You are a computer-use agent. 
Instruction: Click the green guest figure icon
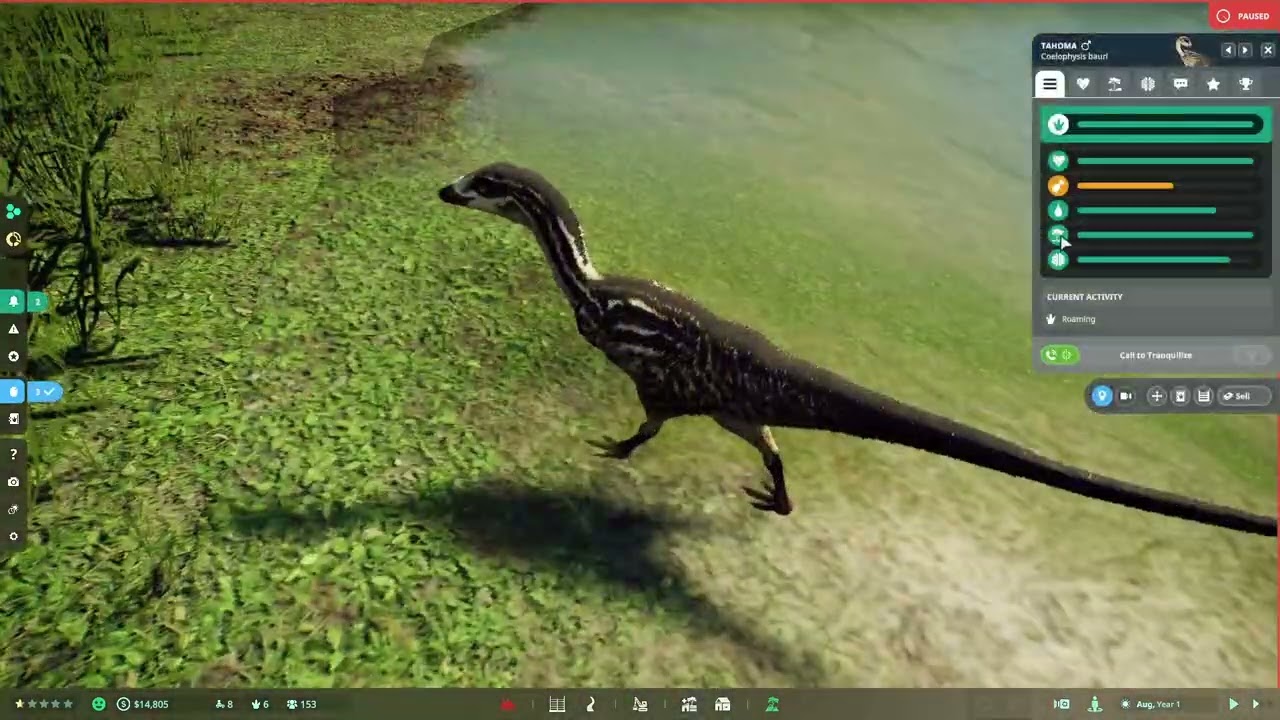pos(1095,704)
